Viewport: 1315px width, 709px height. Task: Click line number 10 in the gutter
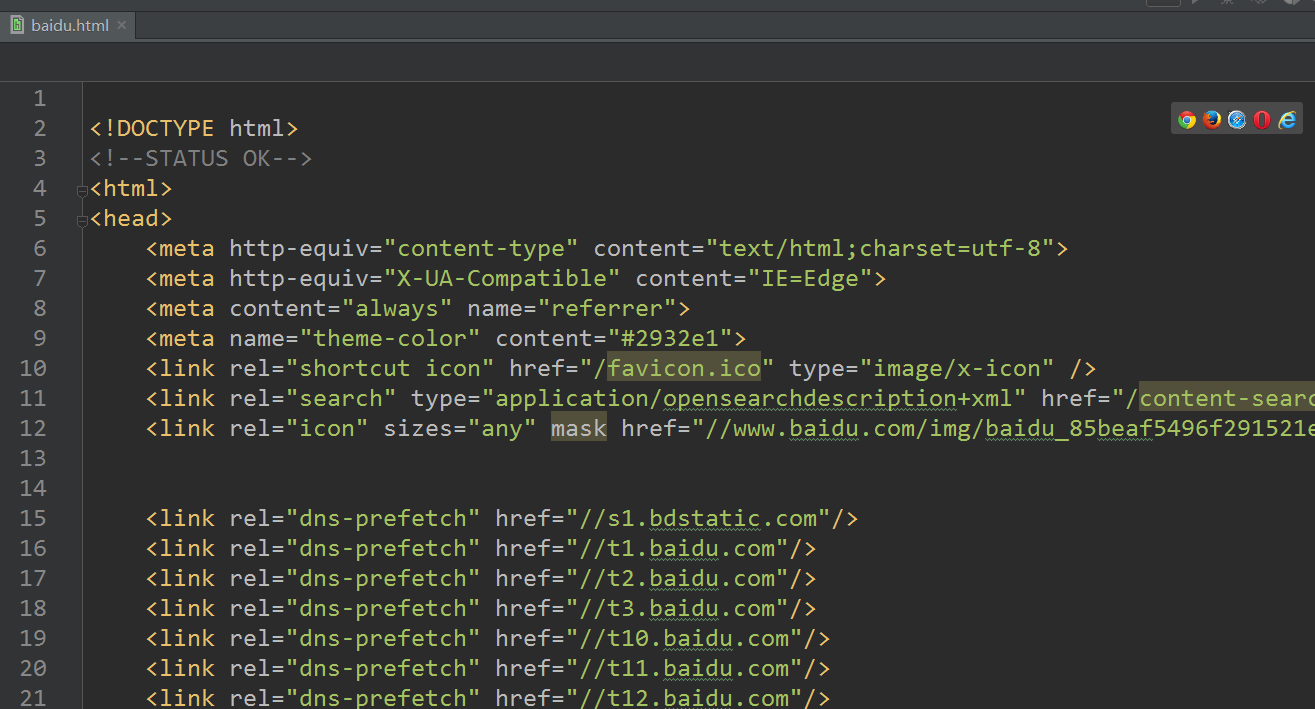click(x=33, y=368)
